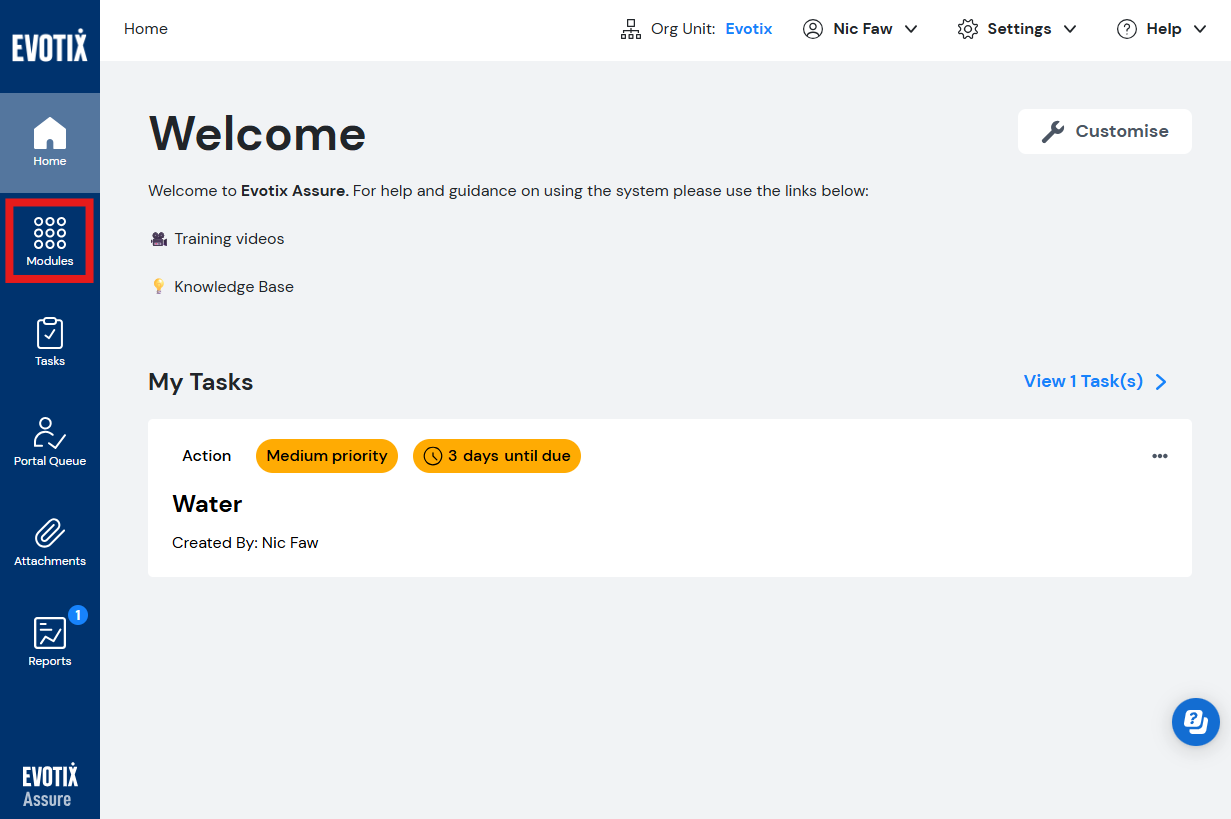This screenshot has height=819, width=1231.
Task: Click the Medium priority badge
Action: [327, 456]
